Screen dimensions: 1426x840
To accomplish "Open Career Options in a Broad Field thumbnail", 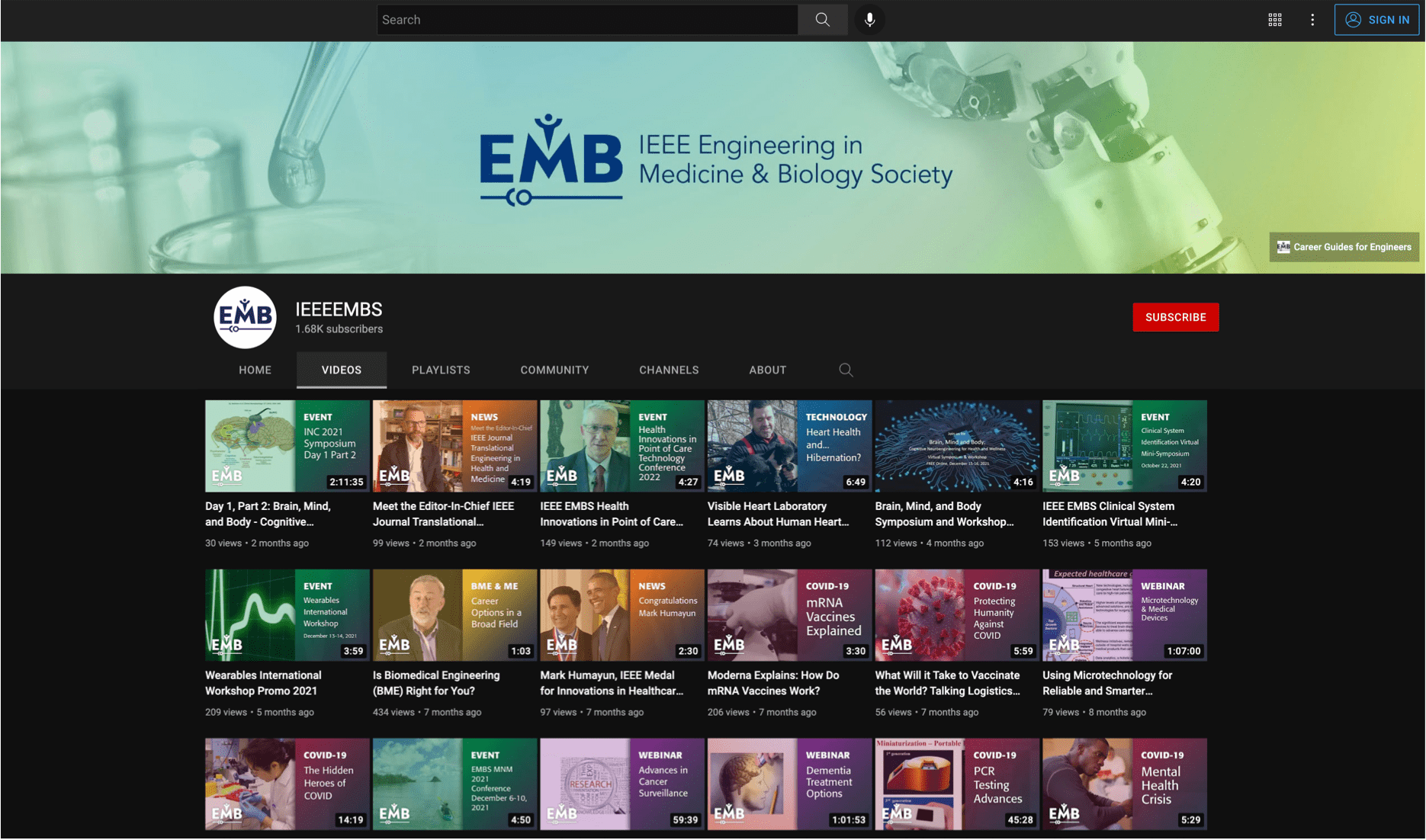I will tap(454, 615).
